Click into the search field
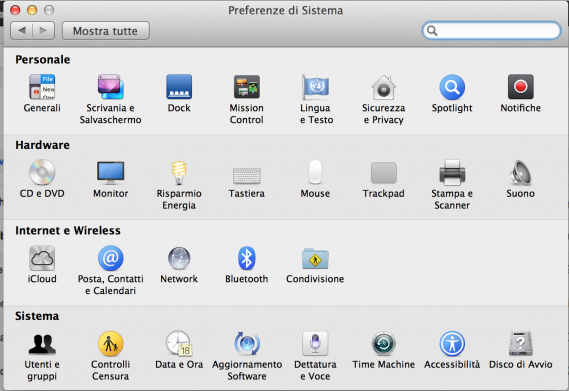The height and width of the screenshot is (391, 569). 492,30
